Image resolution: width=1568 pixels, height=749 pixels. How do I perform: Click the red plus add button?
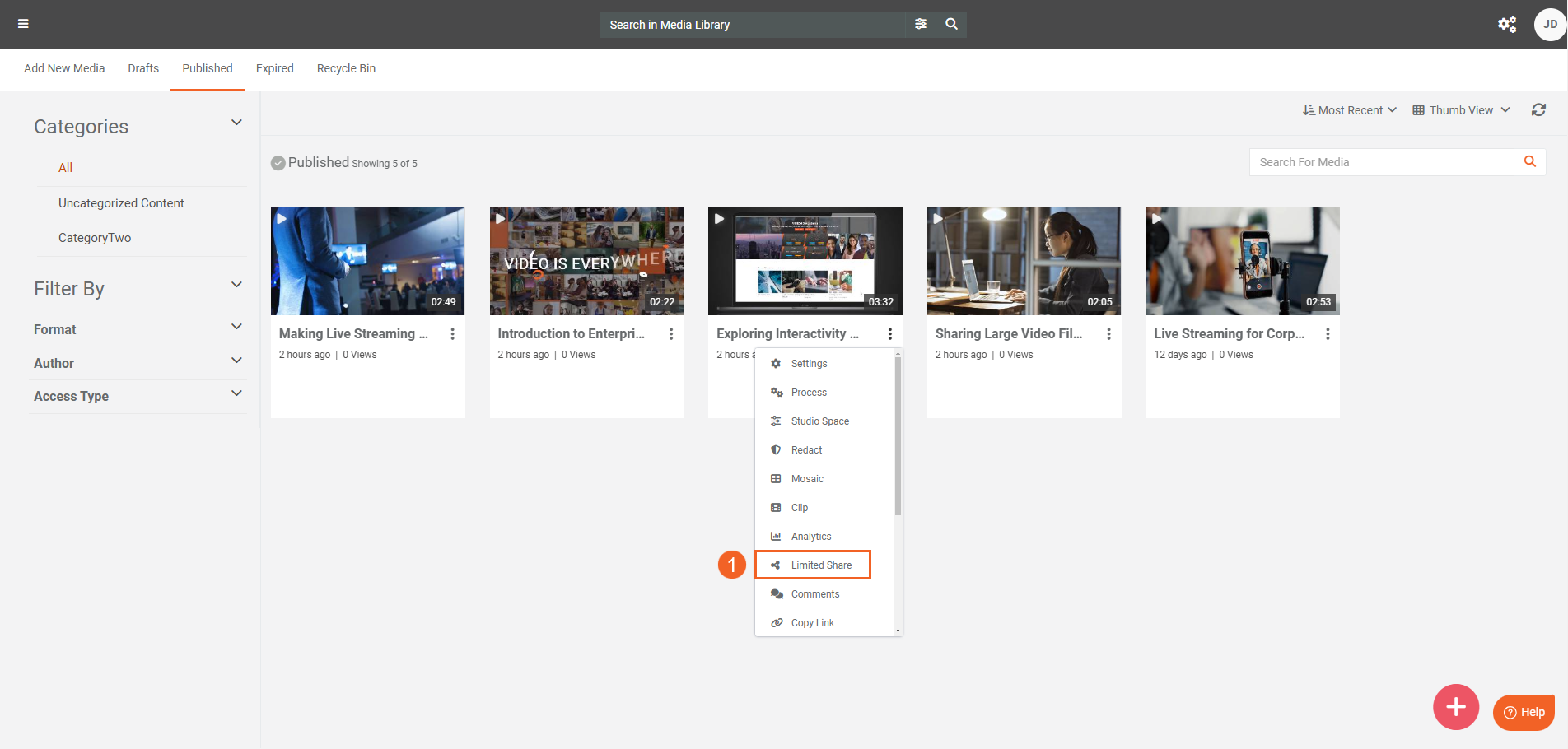1455,707
